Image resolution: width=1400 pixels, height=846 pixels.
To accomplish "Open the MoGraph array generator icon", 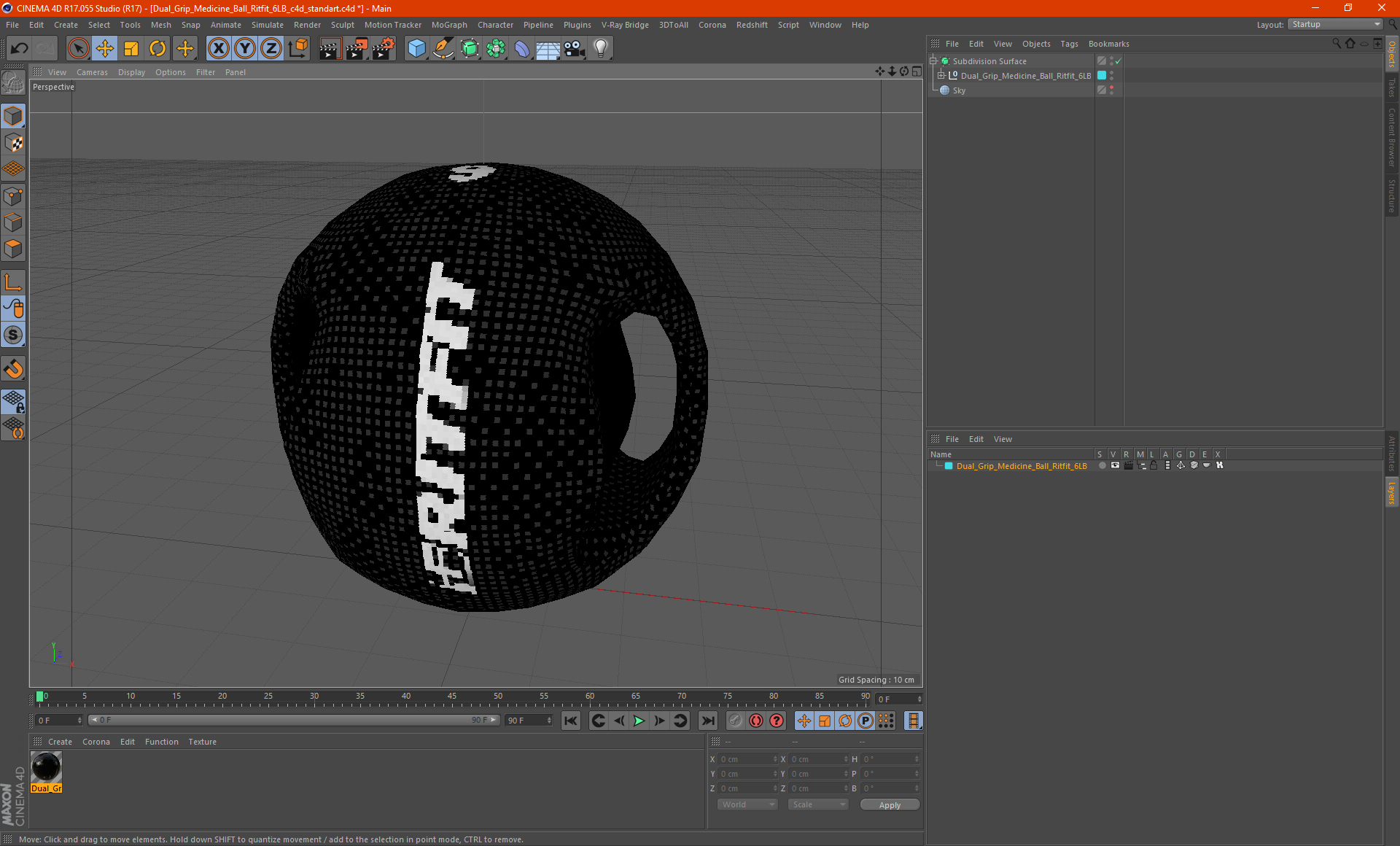I will coord(496,49).
